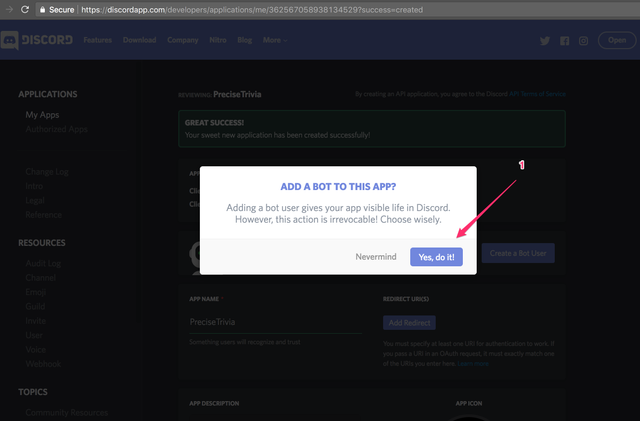Screen dimensions: 640x421
Task: Open the Download menu item
Action: pos(140,40)
